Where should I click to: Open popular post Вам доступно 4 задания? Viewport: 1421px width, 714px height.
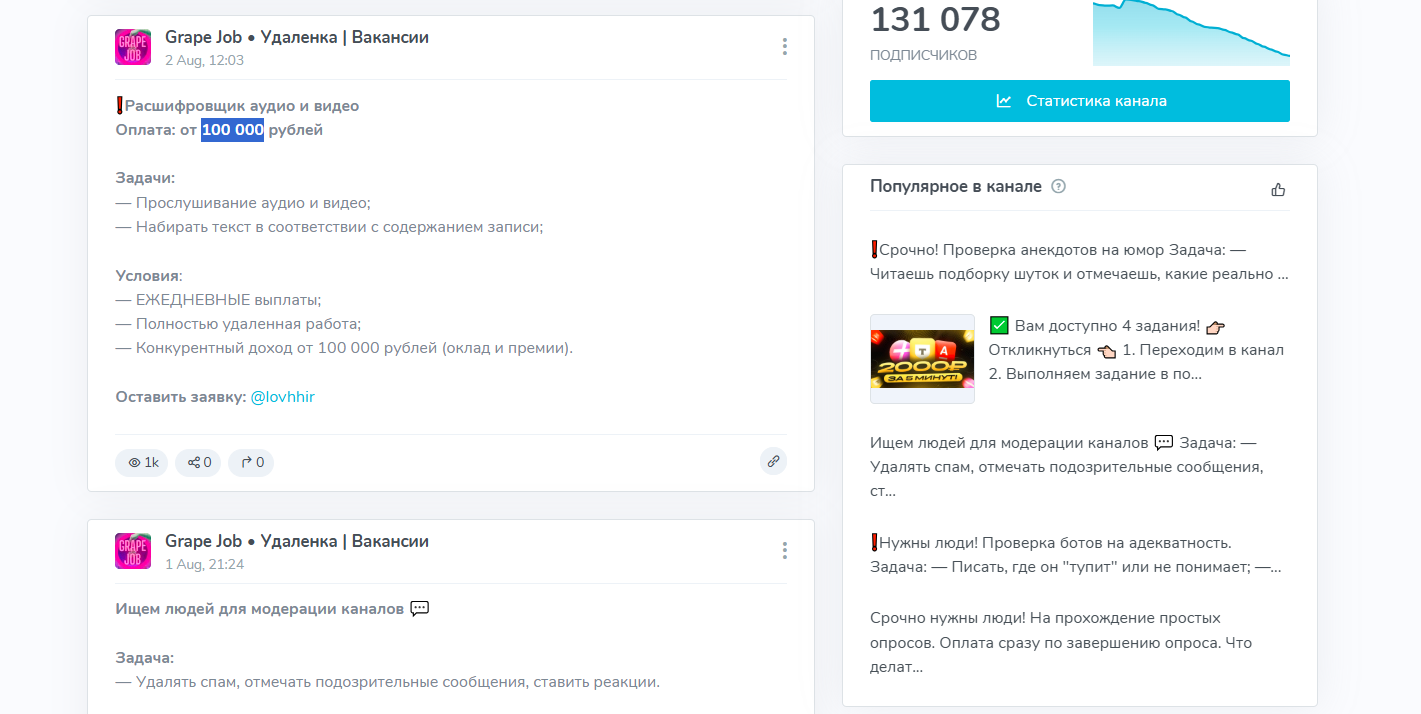[x=1137, y=350]
